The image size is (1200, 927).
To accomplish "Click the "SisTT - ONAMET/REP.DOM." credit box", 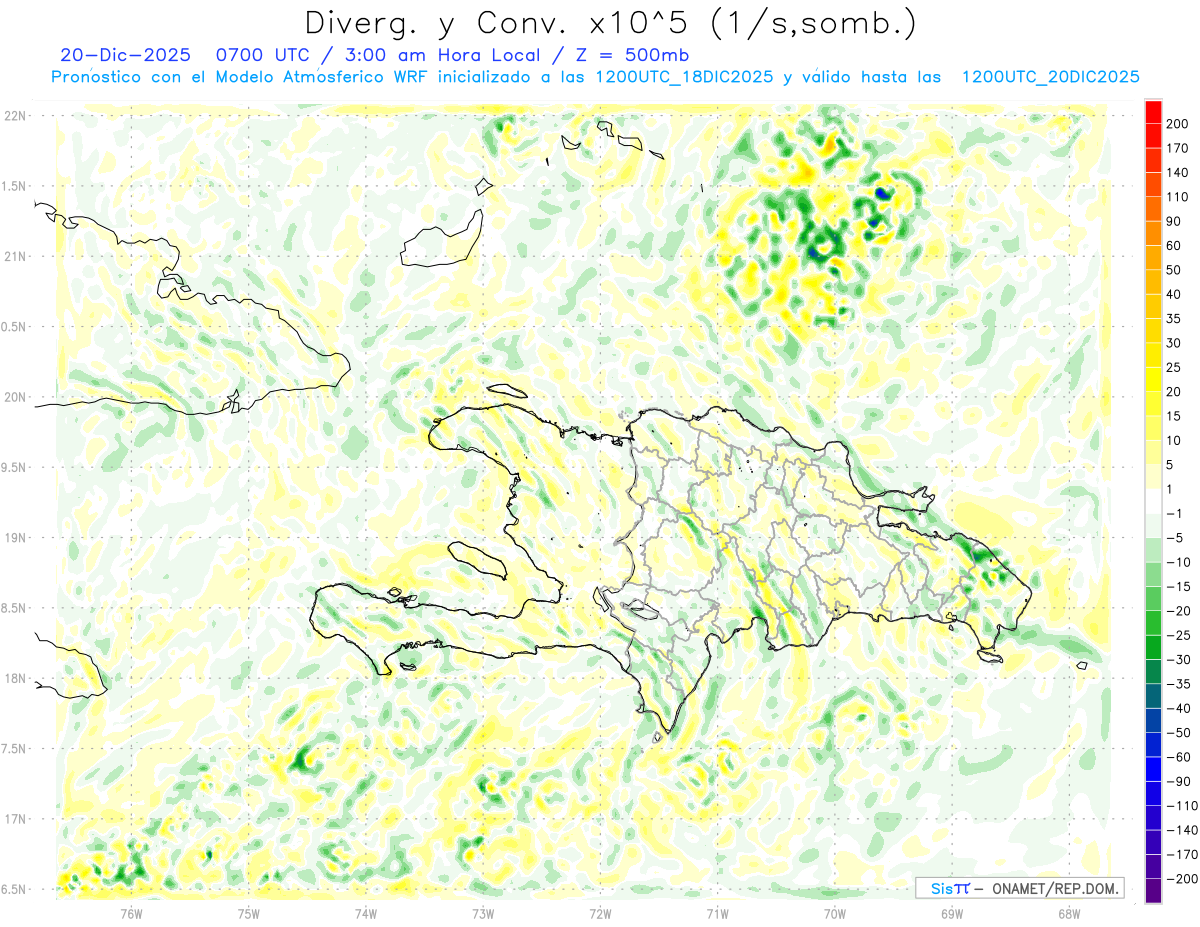I will click(x=1019, y=888).
